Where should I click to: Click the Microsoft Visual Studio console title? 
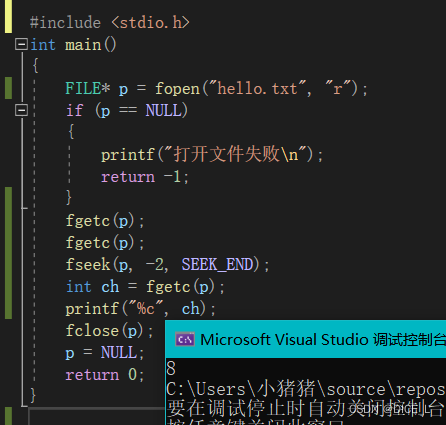323,340
